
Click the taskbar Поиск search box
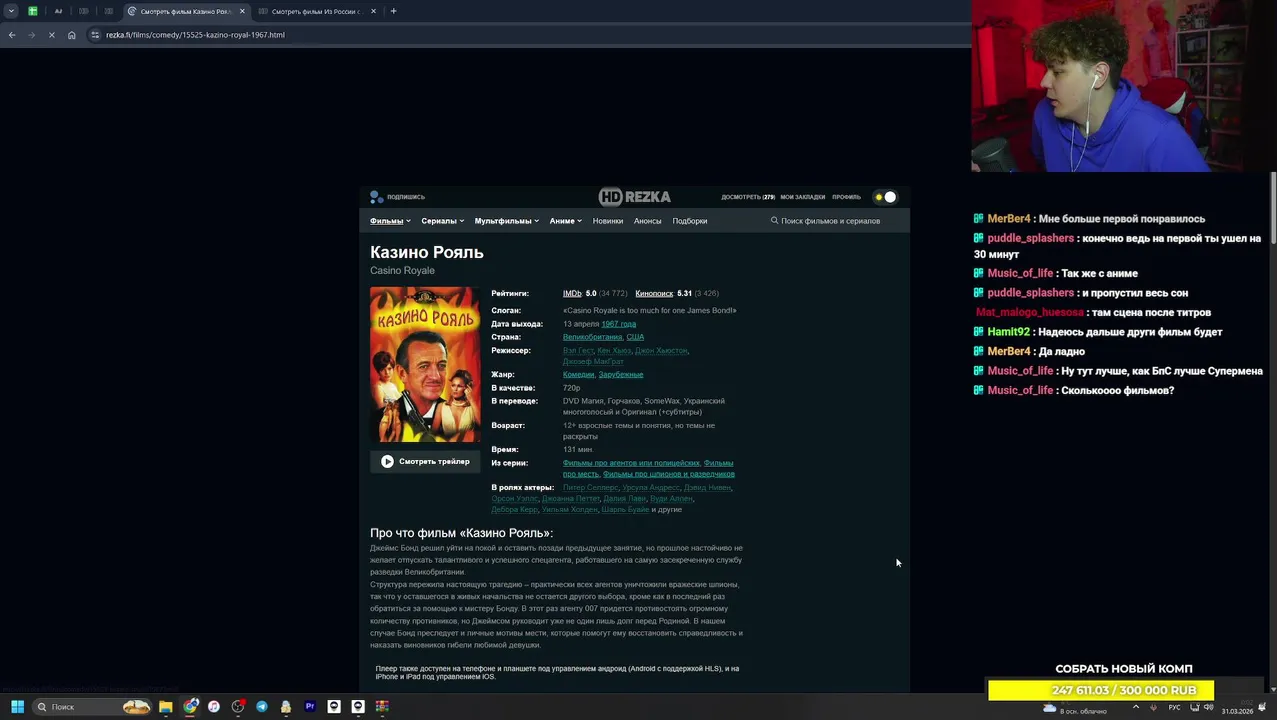(x=92, y=707)
